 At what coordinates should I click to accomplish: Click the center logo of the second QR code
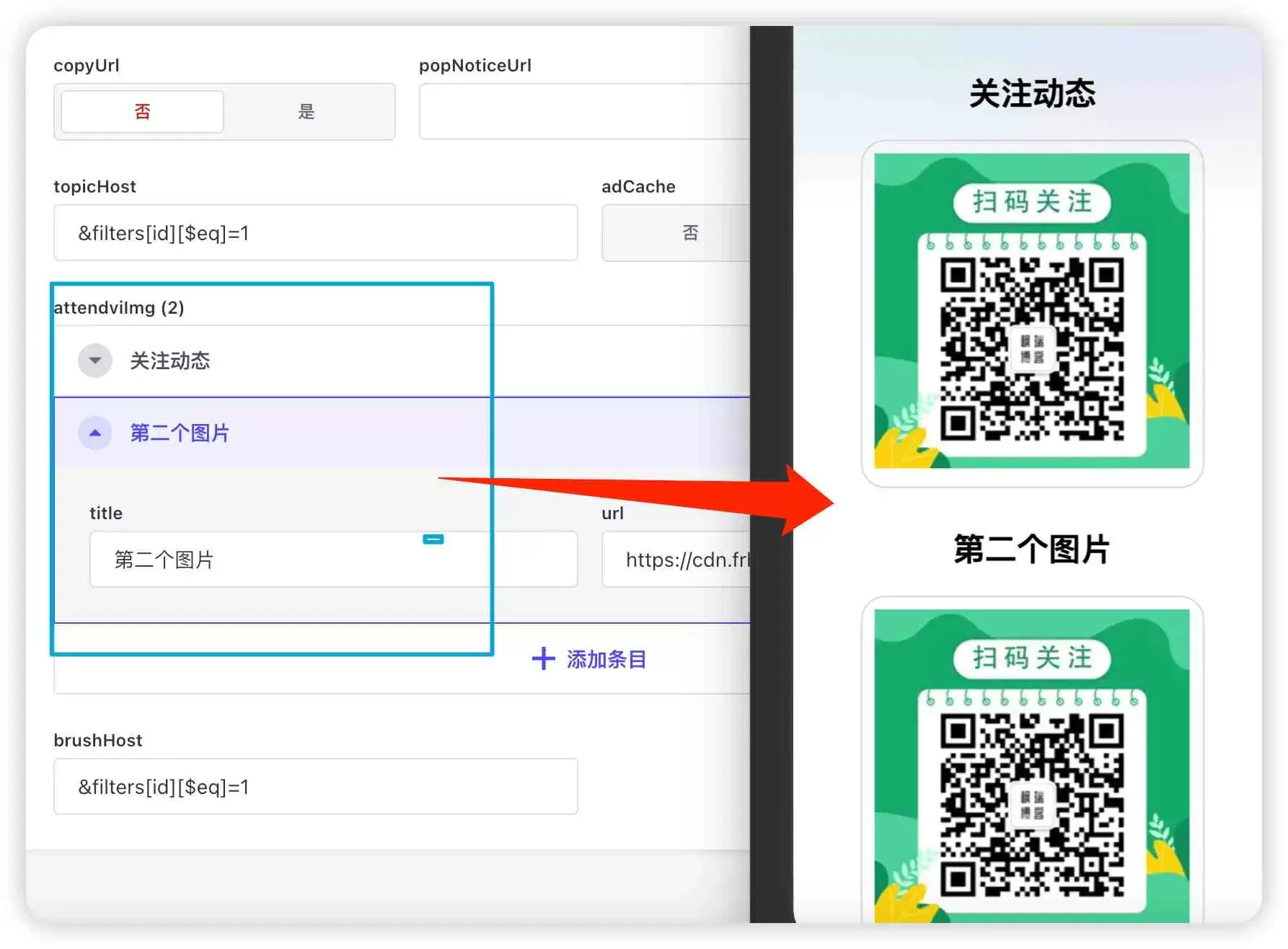point(1032,805)
